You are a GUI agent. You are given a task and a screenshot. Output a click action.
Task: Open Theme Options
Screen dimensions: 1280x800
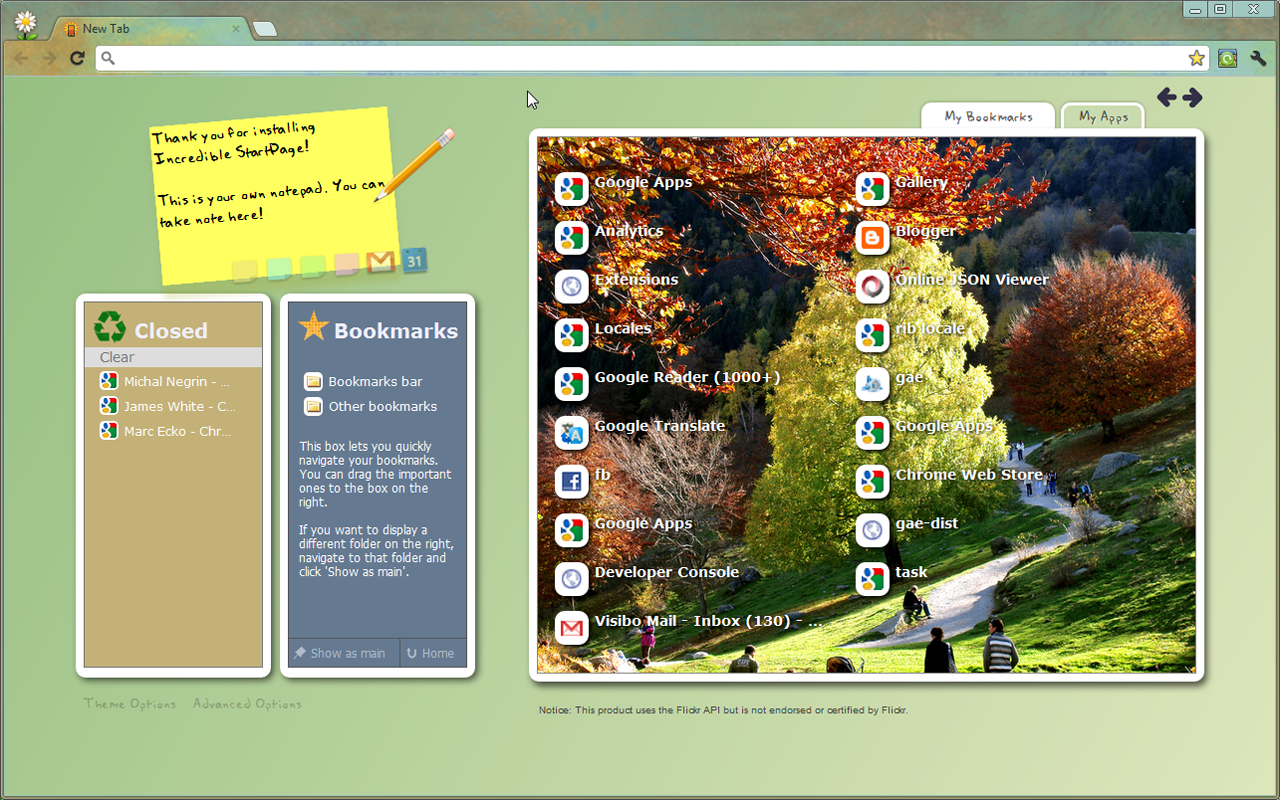(x=130, y=703)
